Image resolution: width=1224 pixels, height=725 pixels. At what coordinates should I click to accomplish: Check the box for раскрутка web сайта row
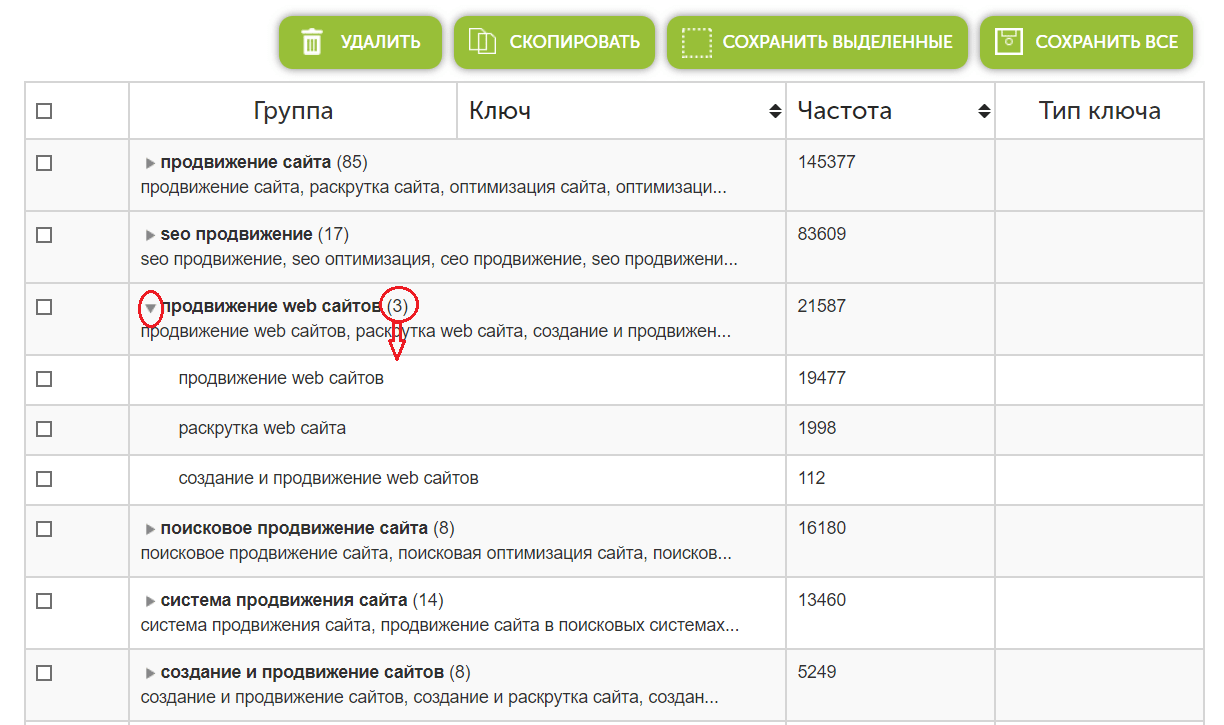(44, 429)
